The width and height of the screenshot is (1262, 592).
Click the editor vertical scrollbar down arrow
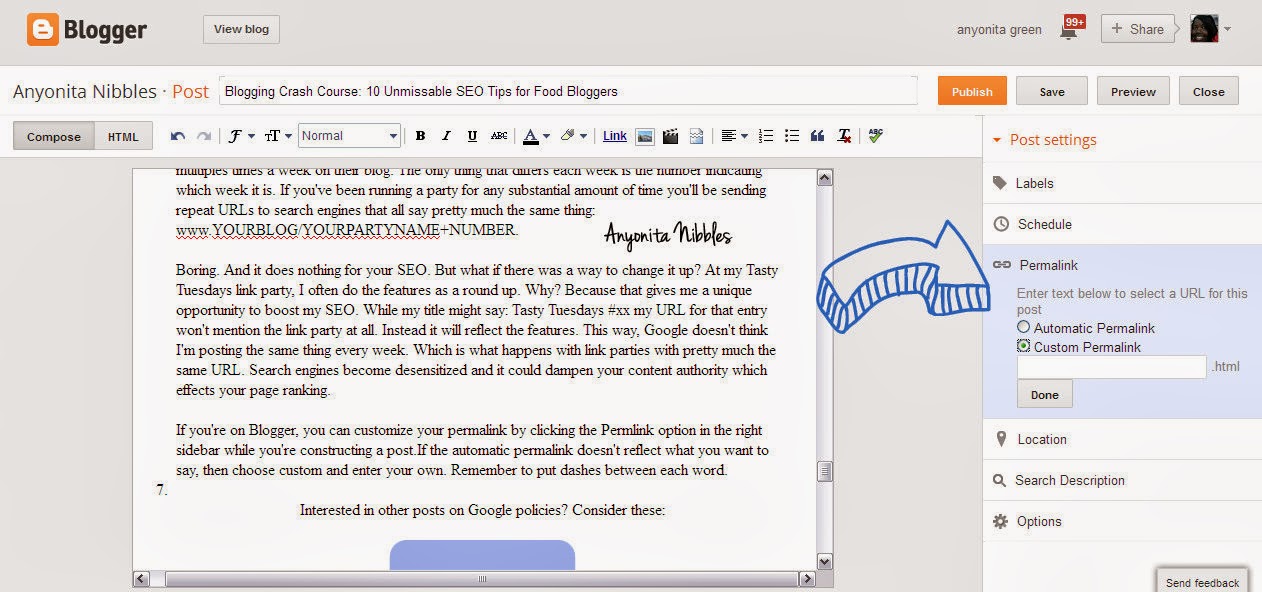(825, 561)
